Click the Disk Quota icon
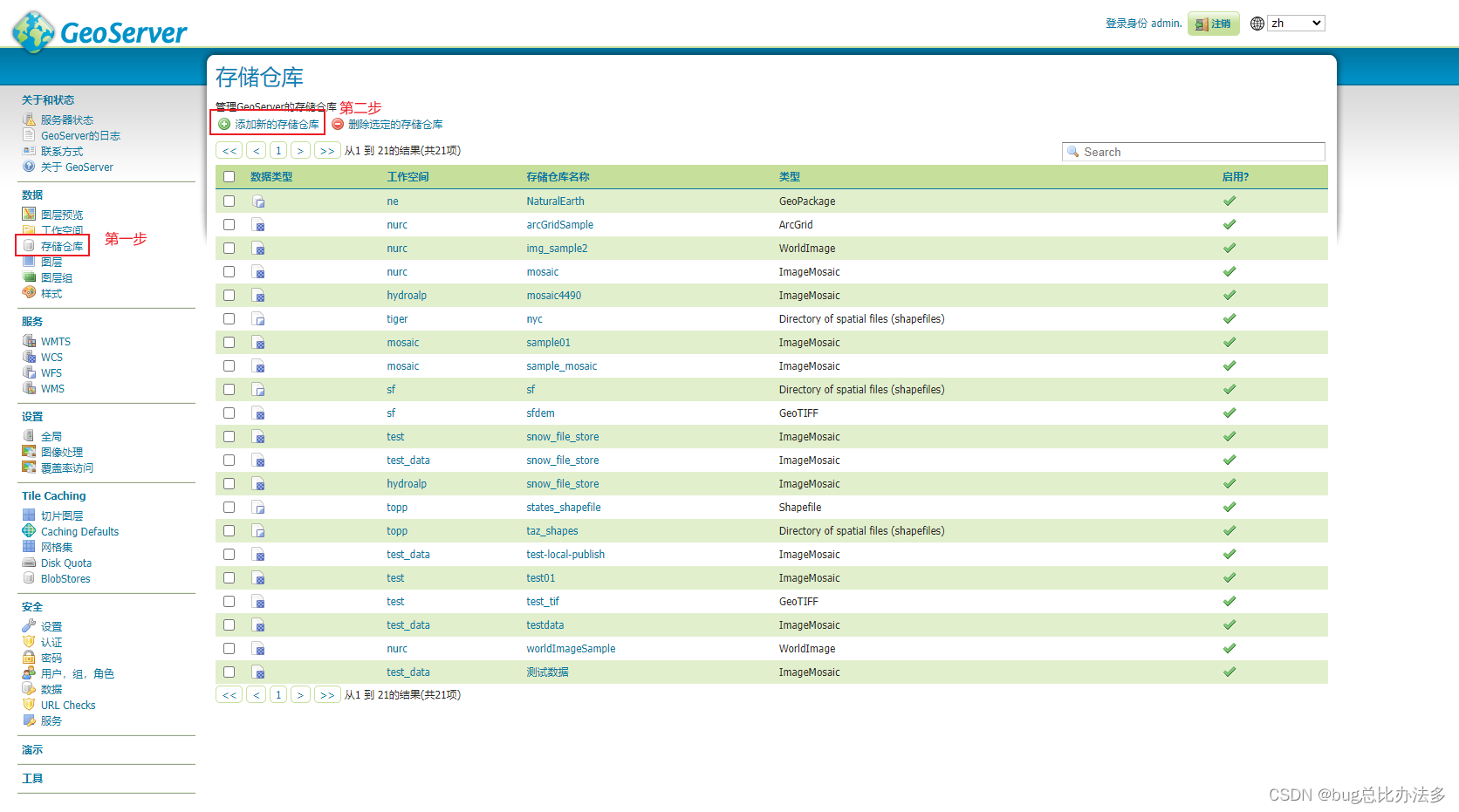This screenshot has width=1459, height=812. [29, 563]
